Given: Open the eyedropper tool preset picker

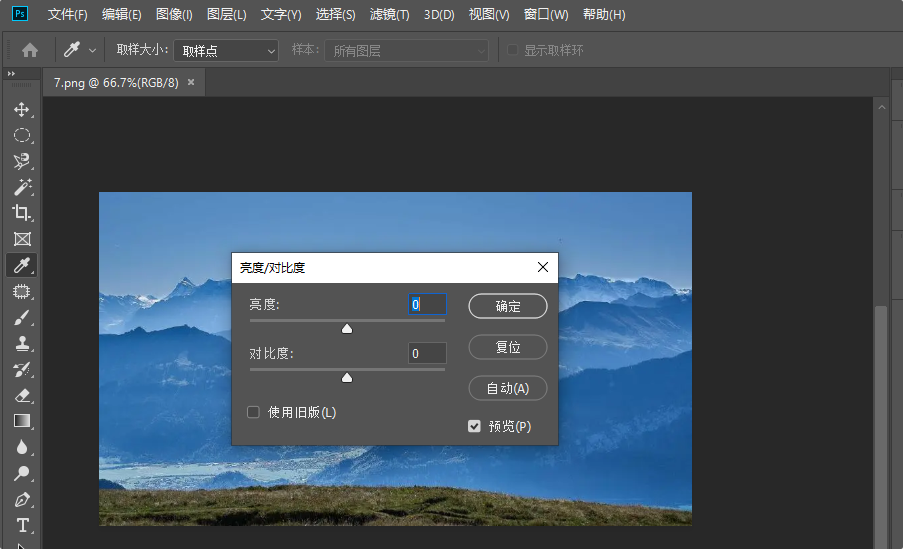Looking at the screenshot, I should pos(92,51).
